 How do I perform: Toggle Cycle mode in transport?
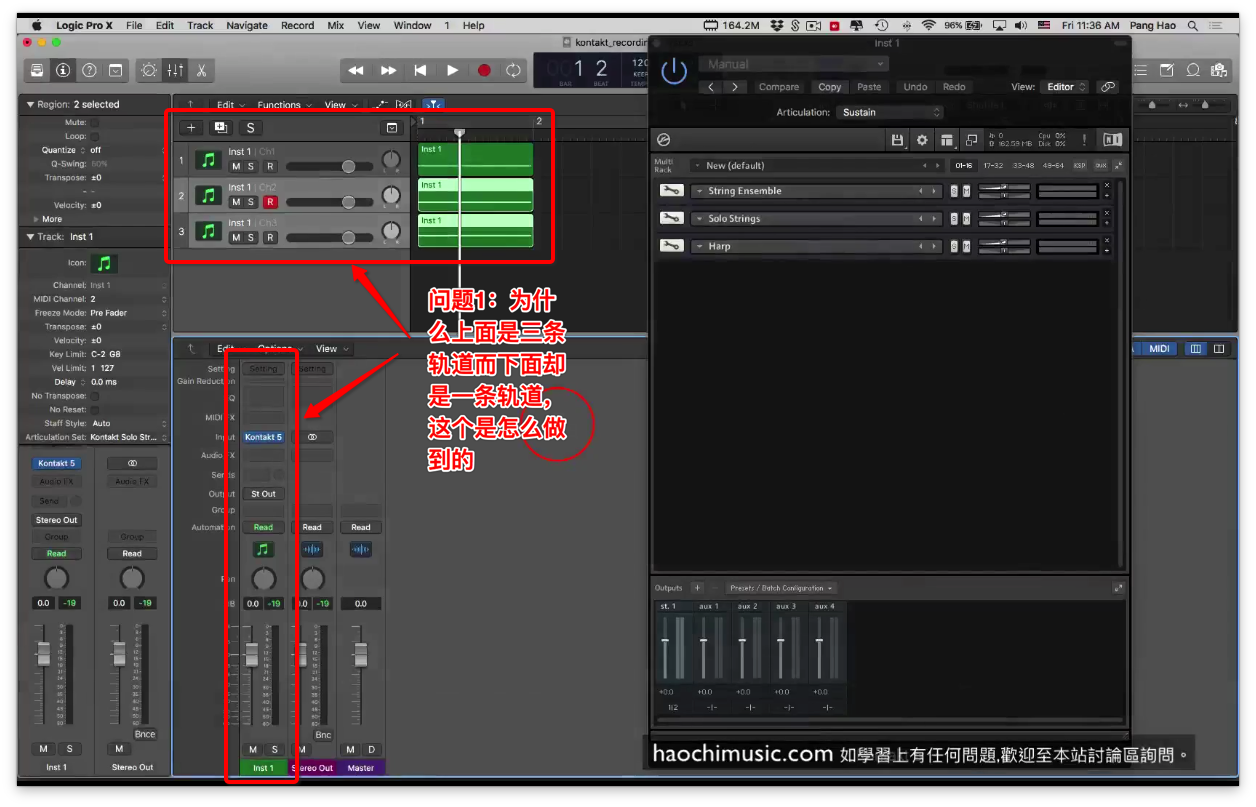514,70
